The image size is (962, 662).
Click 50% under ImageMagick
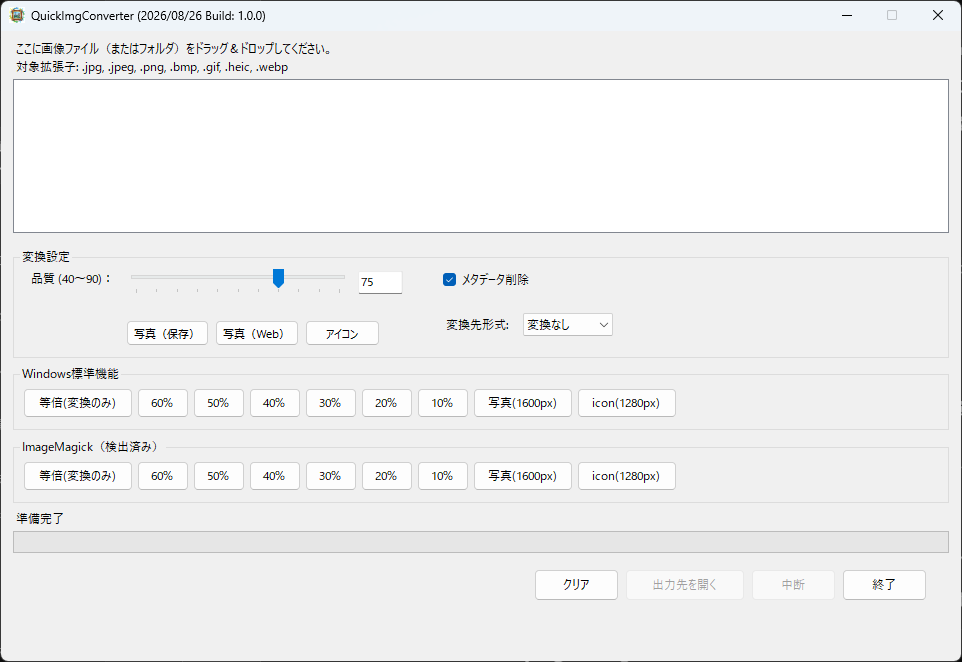pos(218,476)
